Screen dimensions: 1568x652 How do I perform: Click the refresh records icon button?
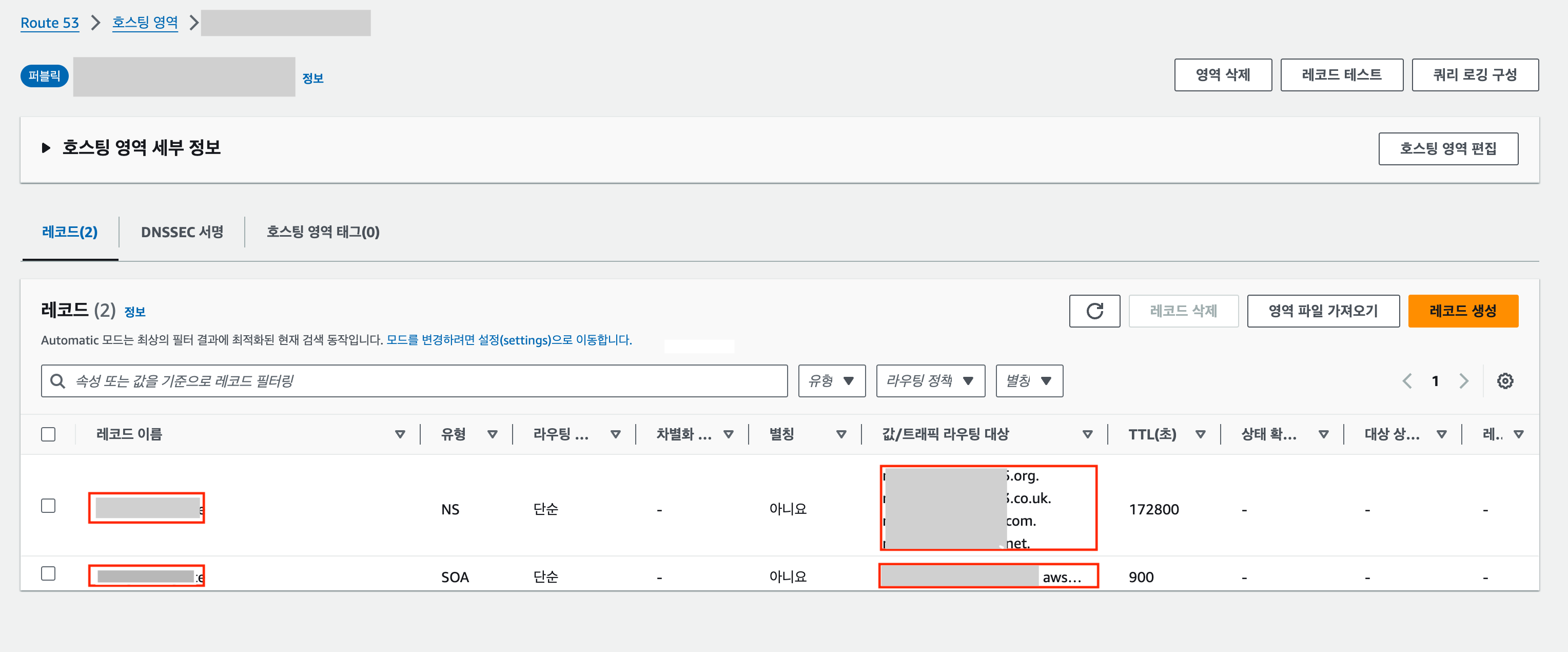click(1094, 311)
